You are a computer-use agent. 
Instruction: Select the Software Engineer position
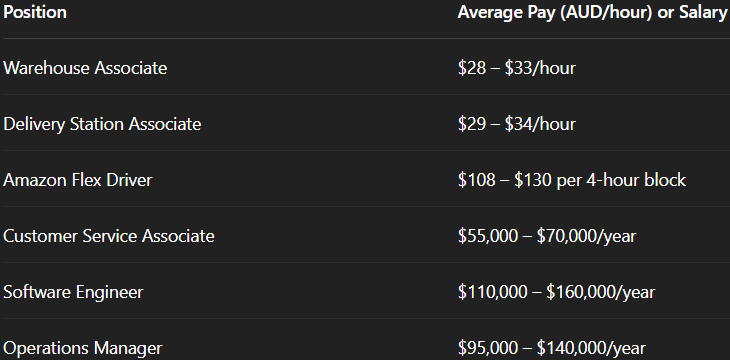pyautogui.click(x=73, y=292)
